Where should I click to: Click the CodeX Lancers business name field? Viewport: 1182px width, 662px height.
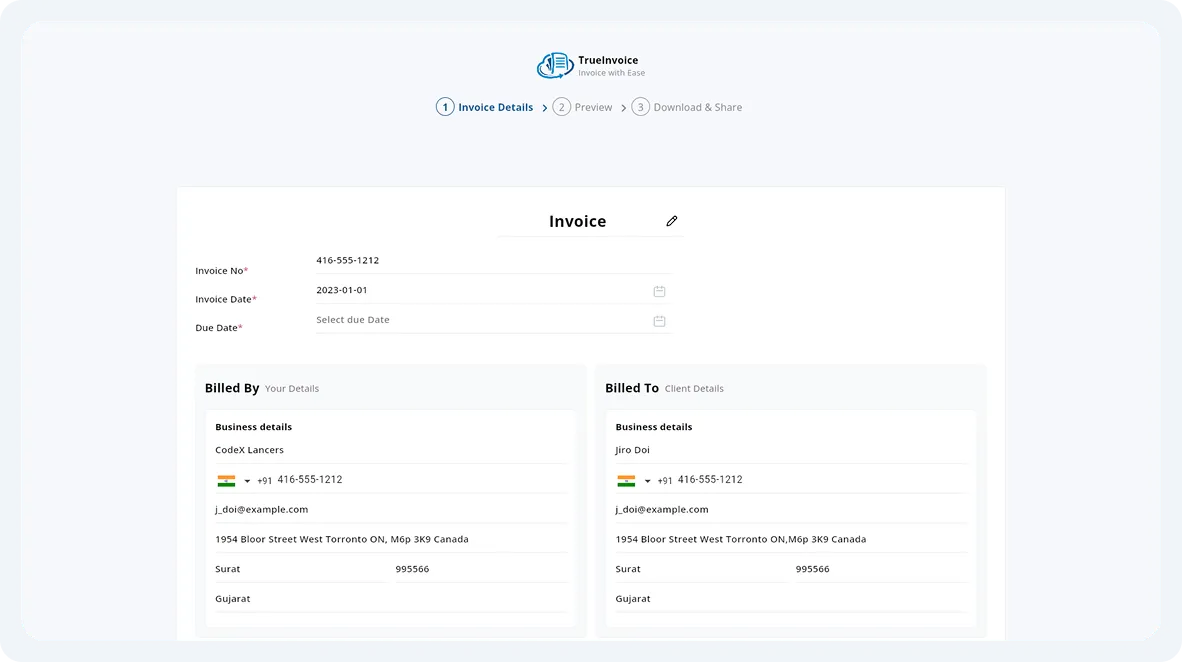(x=390, y=450)
